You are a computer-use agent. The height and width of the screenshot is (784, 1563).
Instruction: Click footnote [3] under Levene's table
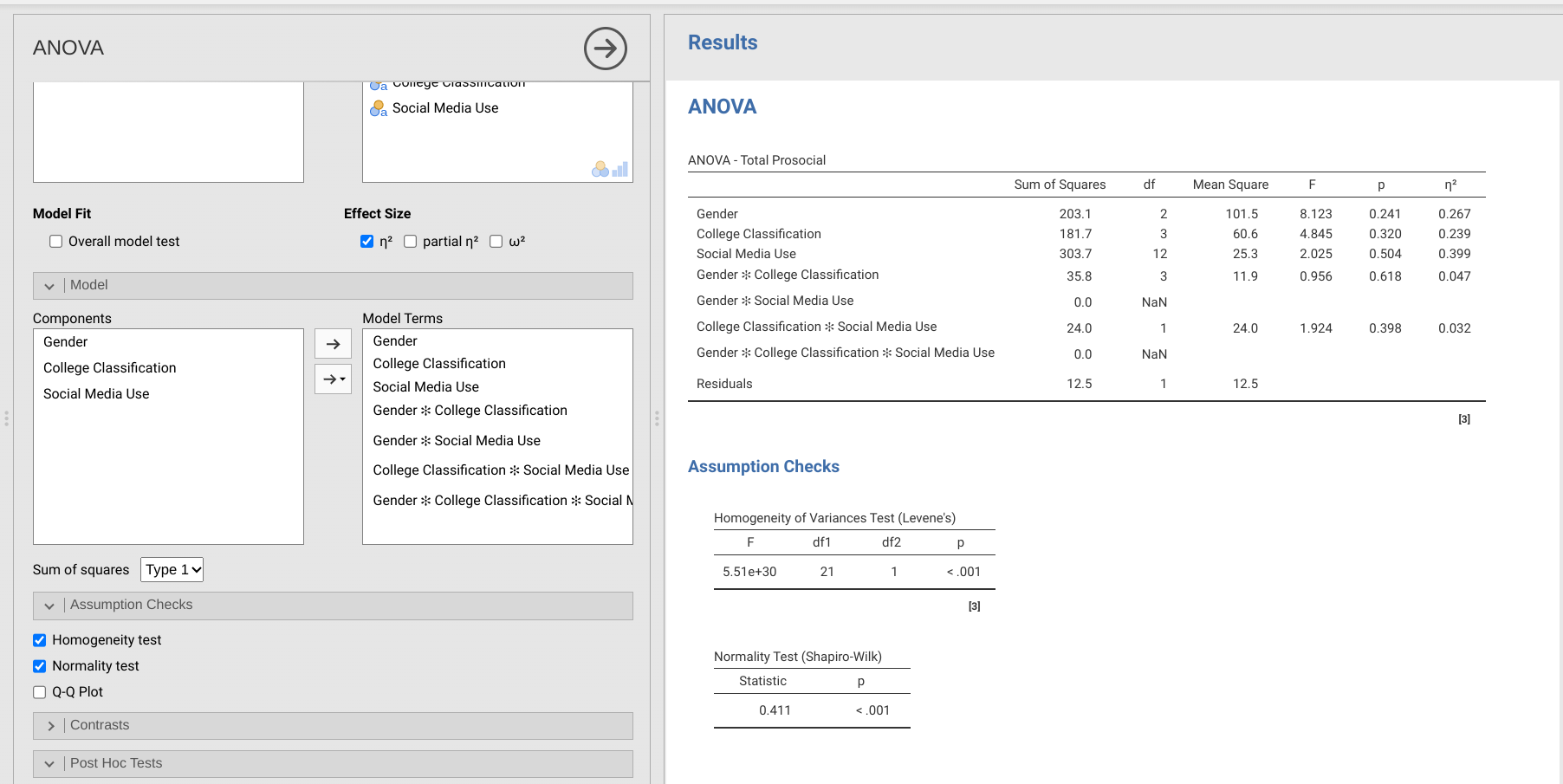pyautogui.click(x=975, y=606)
